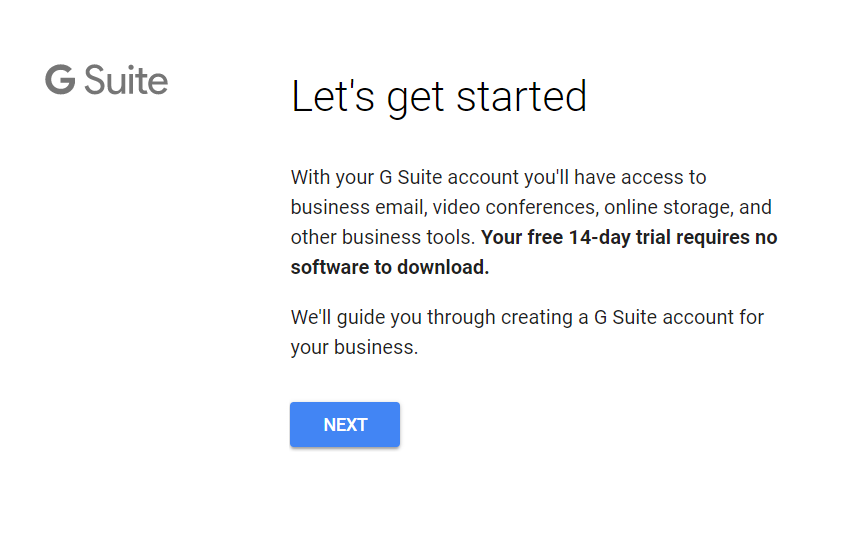This screenshot has width=863, height=538.
Task: Click the phrase "have access to"
Action: (x=640, y=178)
